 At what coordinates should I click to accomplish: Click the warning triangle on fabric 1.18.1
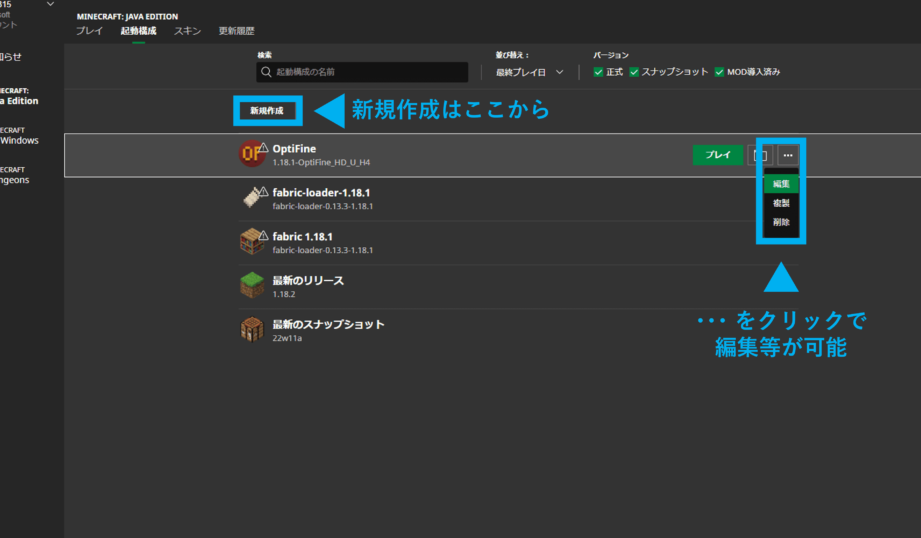tap(264, 235)
